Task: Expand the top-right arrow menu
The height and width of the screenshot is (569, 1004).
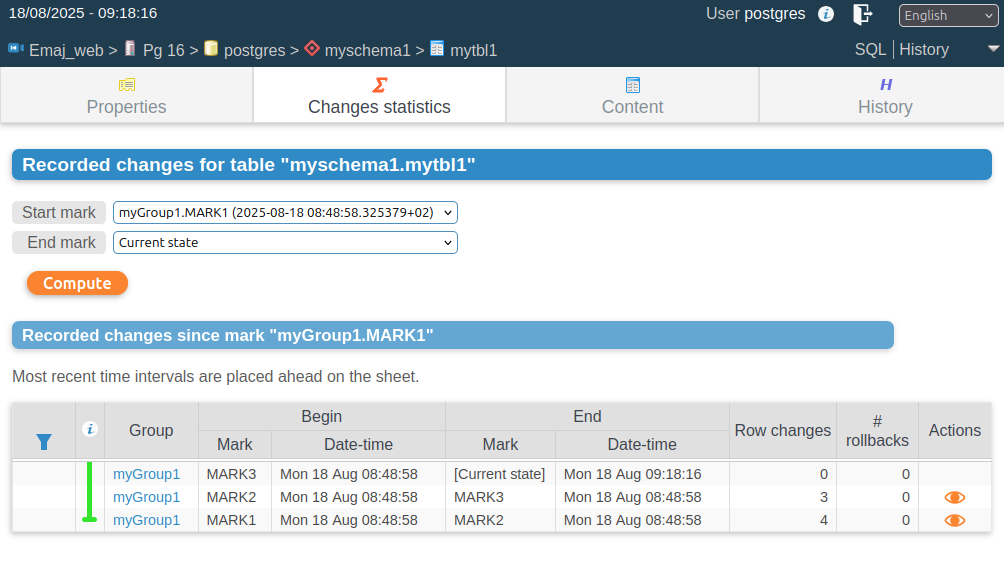Action: tap(993, 49)
